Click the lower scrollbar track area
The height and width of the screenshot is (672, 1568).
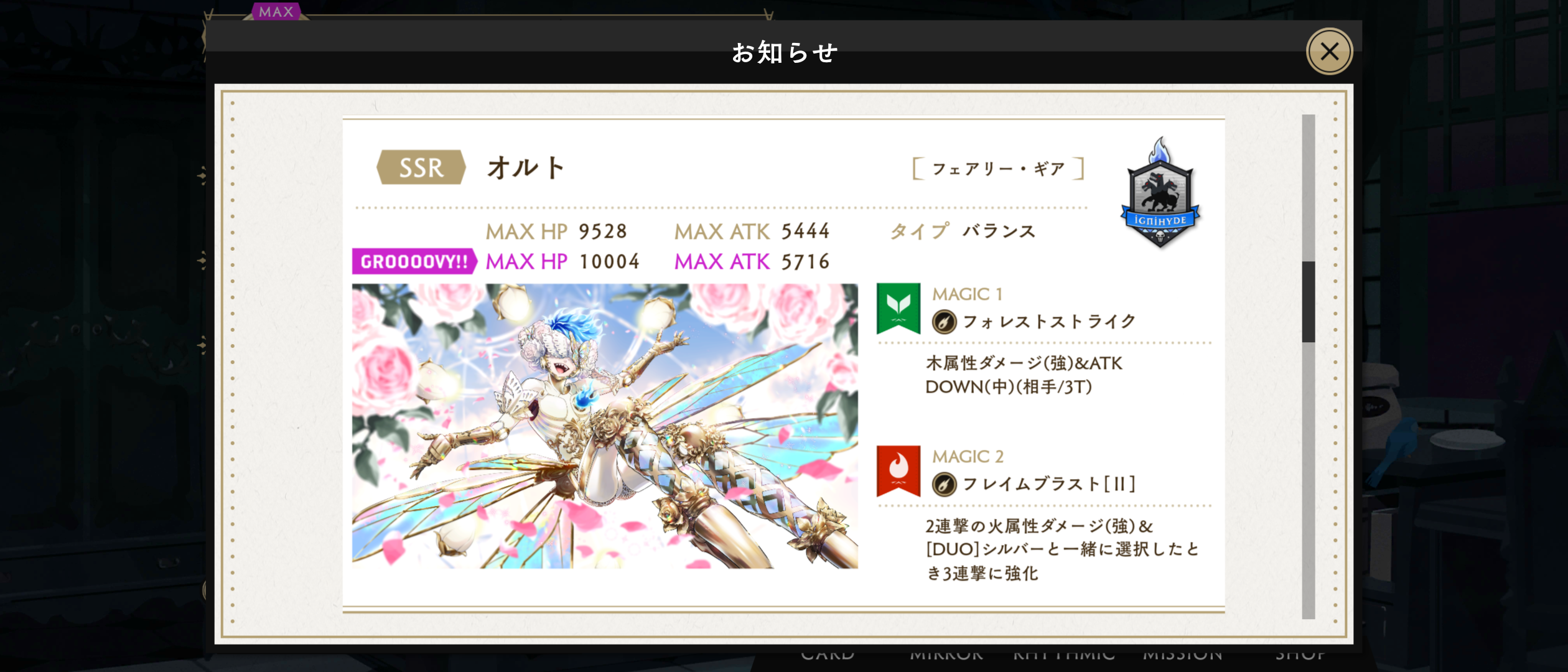(1309, 480)
